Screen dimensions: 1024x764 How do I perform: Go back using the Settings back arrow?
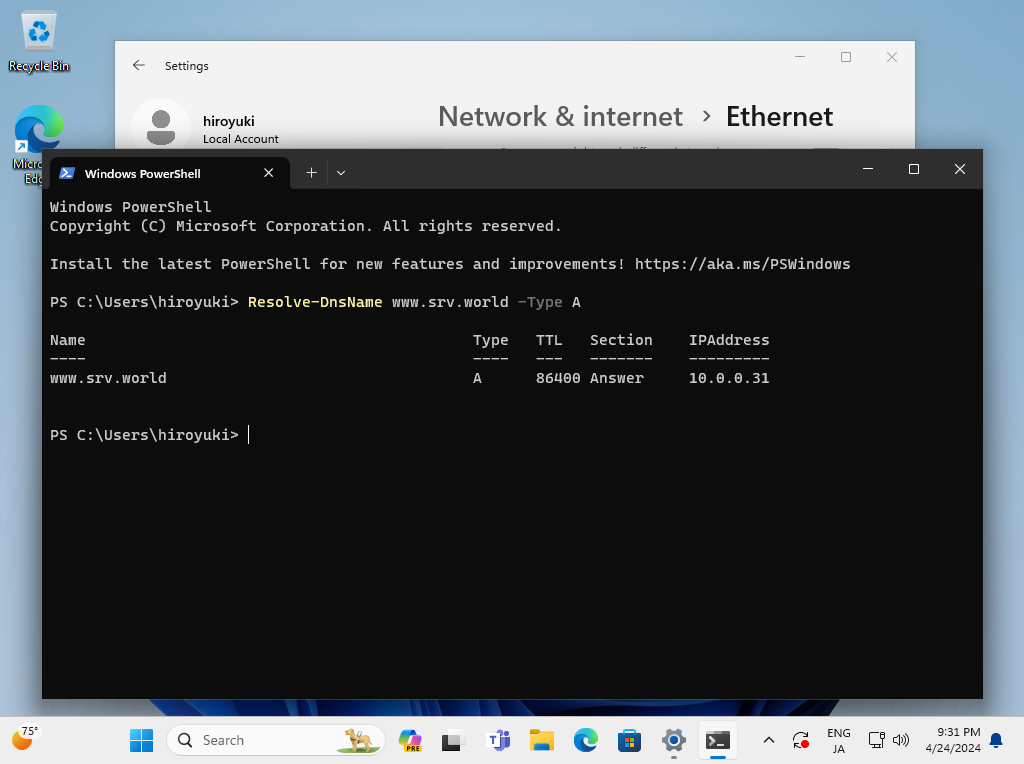(139, 65)
